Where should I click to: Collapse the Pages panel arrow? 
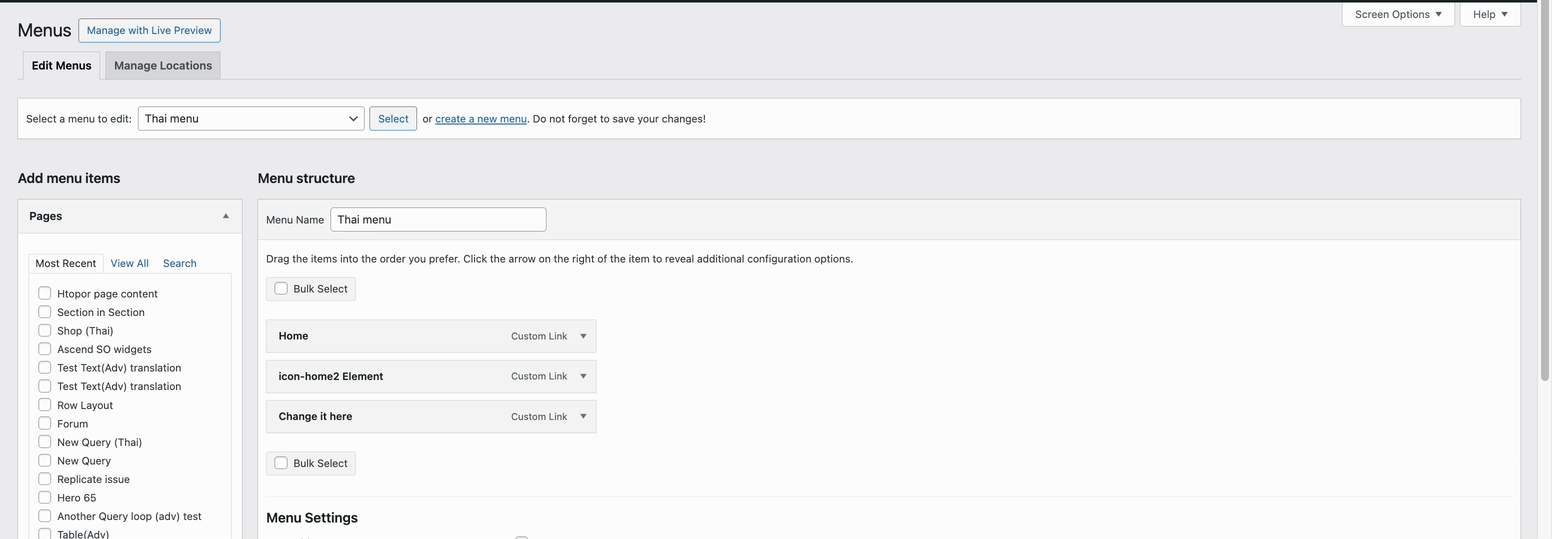[x=225, y=216]
